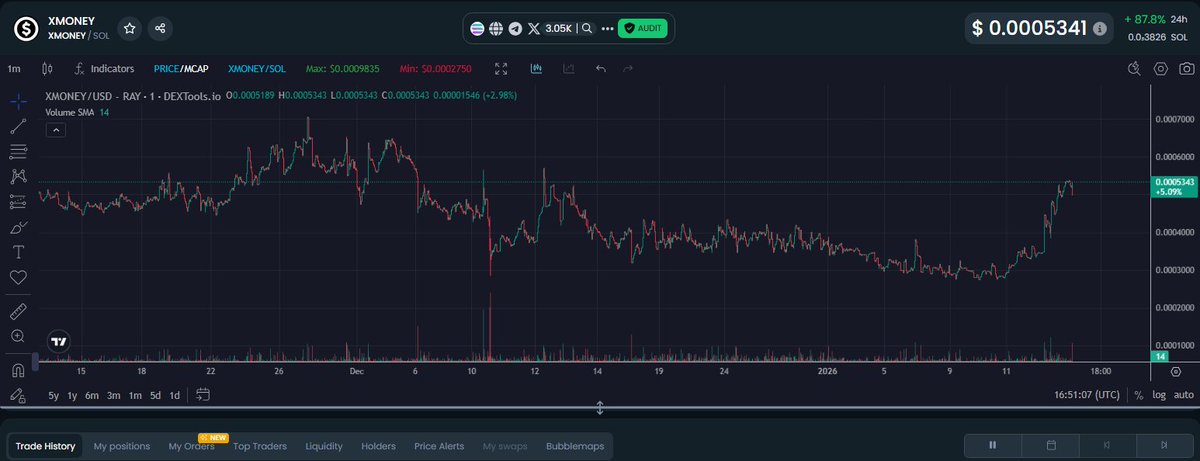This screenshot has width=1200, height=461.
Task: Set the range to 1y
Action: 72,395
